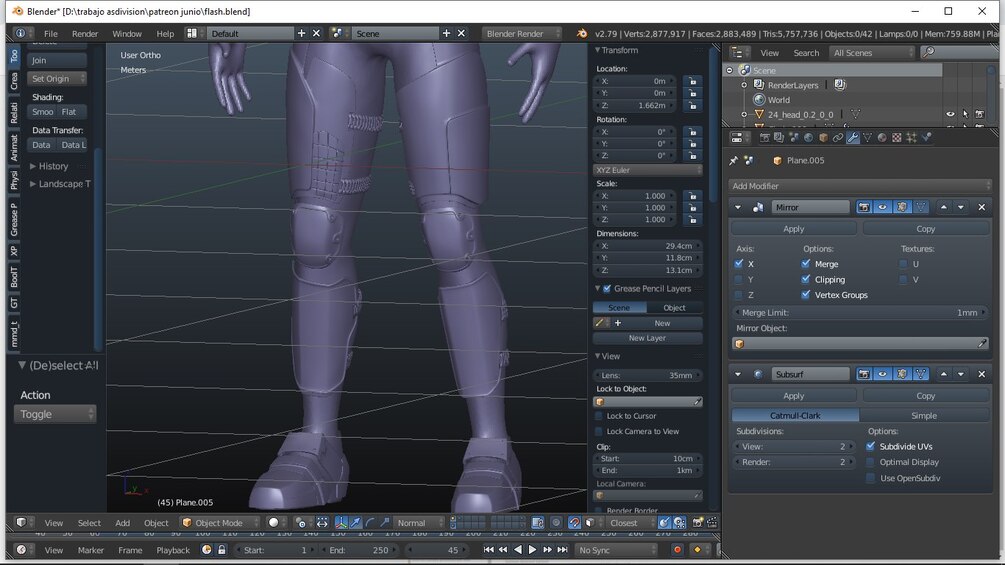Open the All Scenes outliner filter dropdown

872,53
